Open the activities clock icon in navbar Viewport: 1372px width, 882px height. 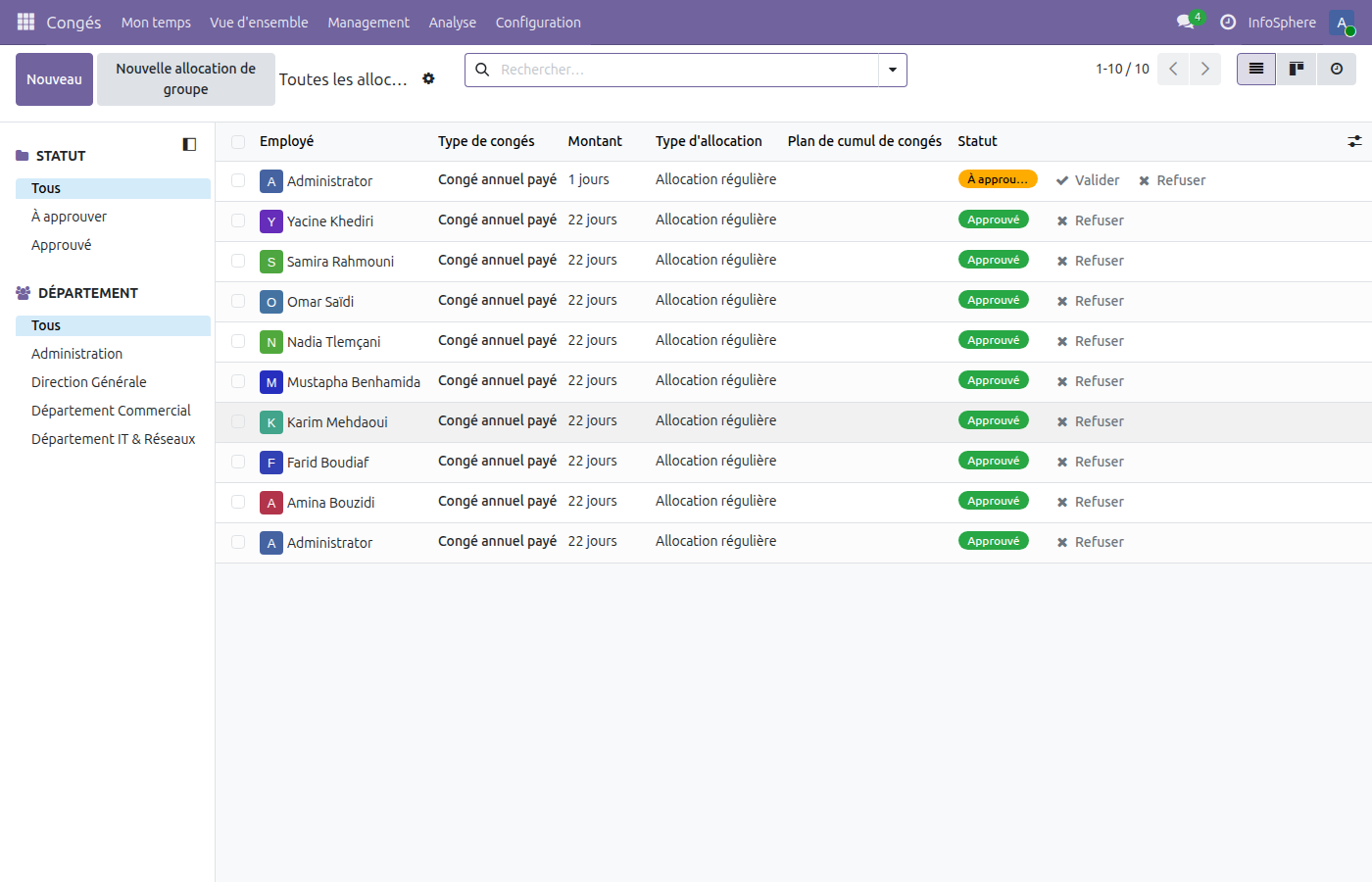[1227, 22]
